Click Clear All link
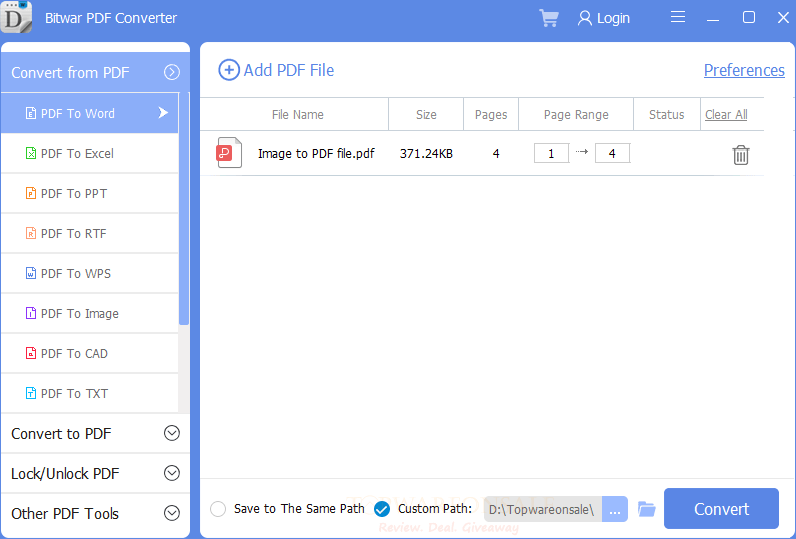The width and height of the screenshot is (796, 539). tap(726, 115)
